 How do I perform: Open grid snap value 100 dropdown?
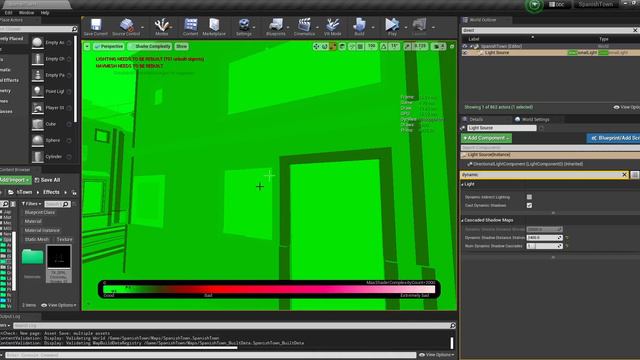[x=371, y=47]
